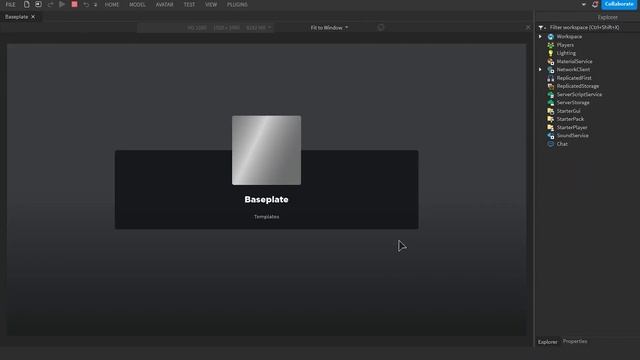Click the ReplicatedStorage icon
Image resolution: width=640 pixels, height=360 pixels.
tap(551, 86)
